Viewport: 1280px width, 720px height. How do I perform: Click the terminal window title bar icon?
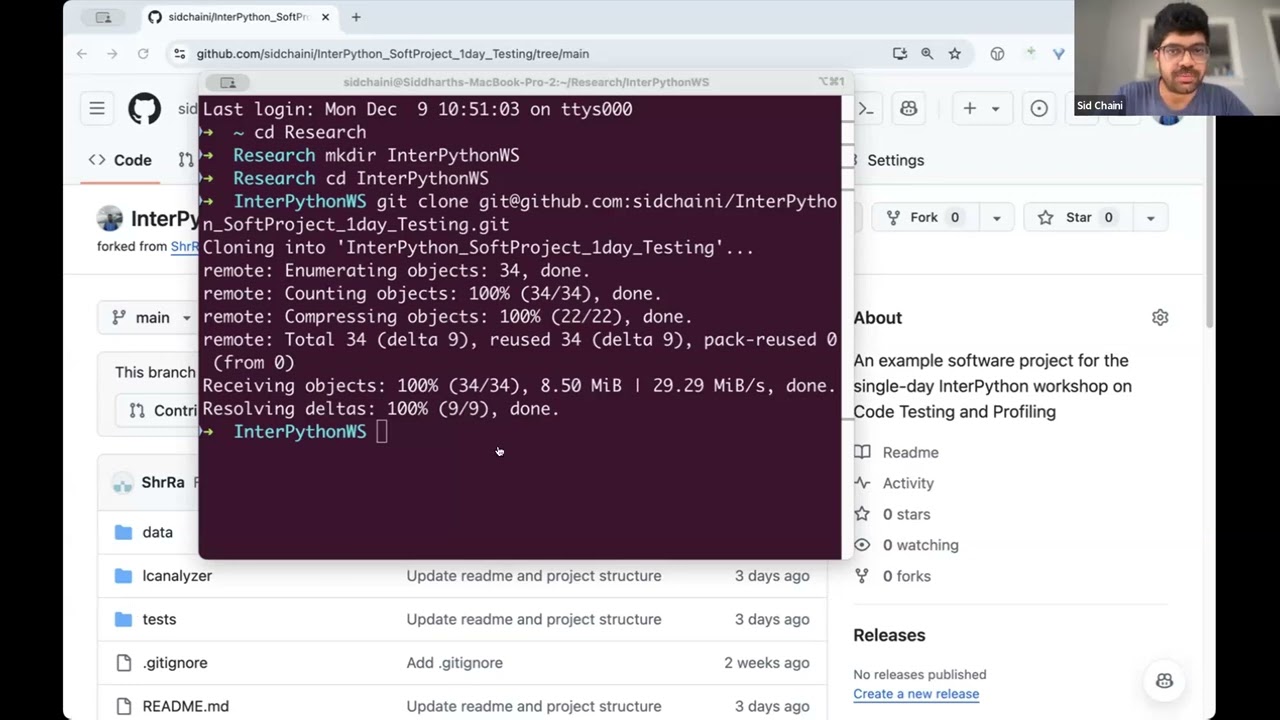(228, 82)
